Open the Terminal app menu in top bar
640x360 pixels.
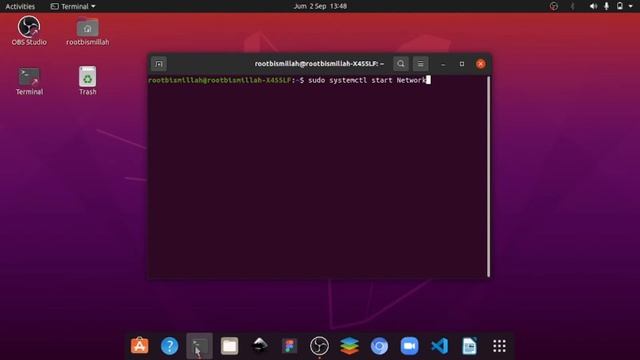pyautogui.click(x=73, y=6)
